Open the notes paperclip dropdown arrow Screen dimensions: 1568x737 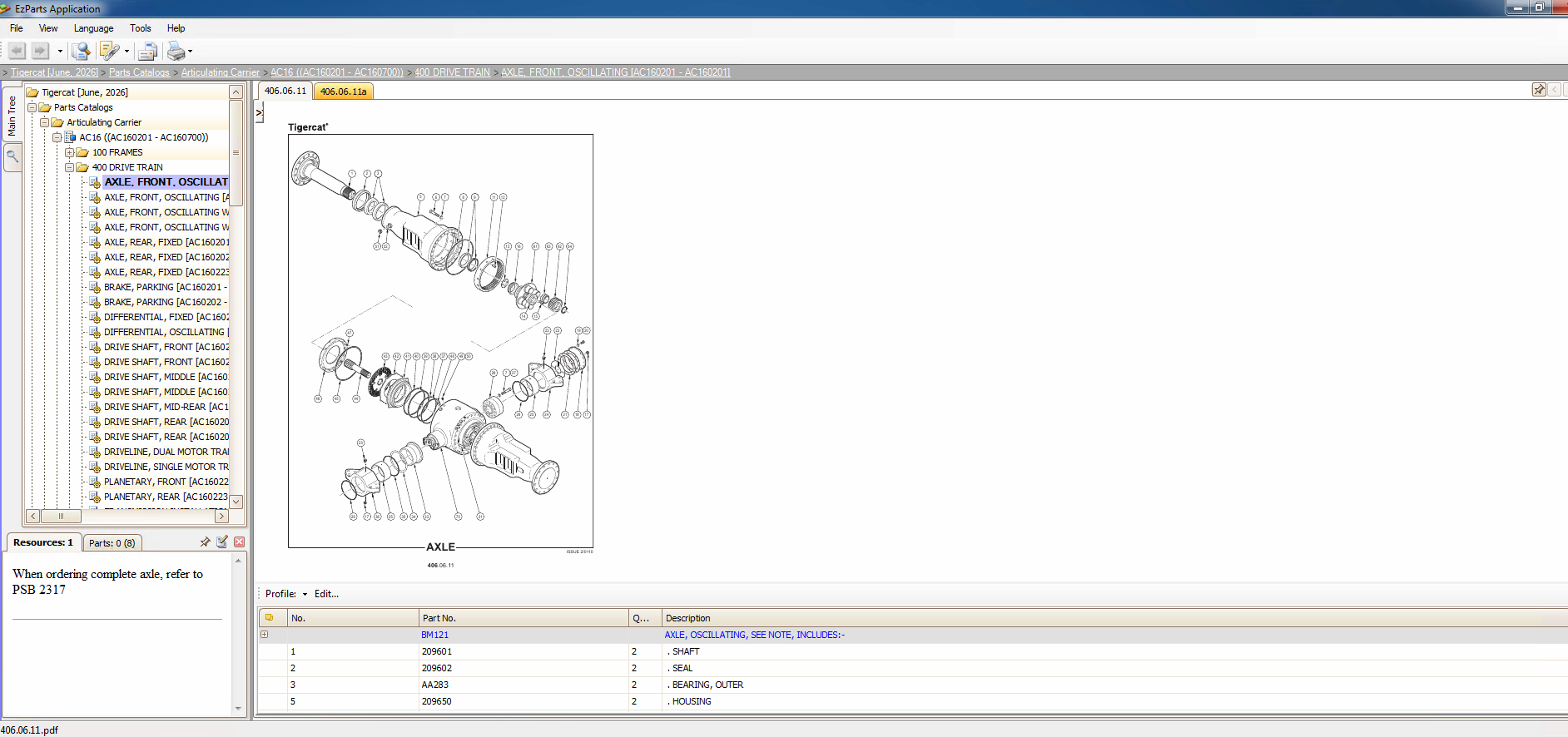127,52
